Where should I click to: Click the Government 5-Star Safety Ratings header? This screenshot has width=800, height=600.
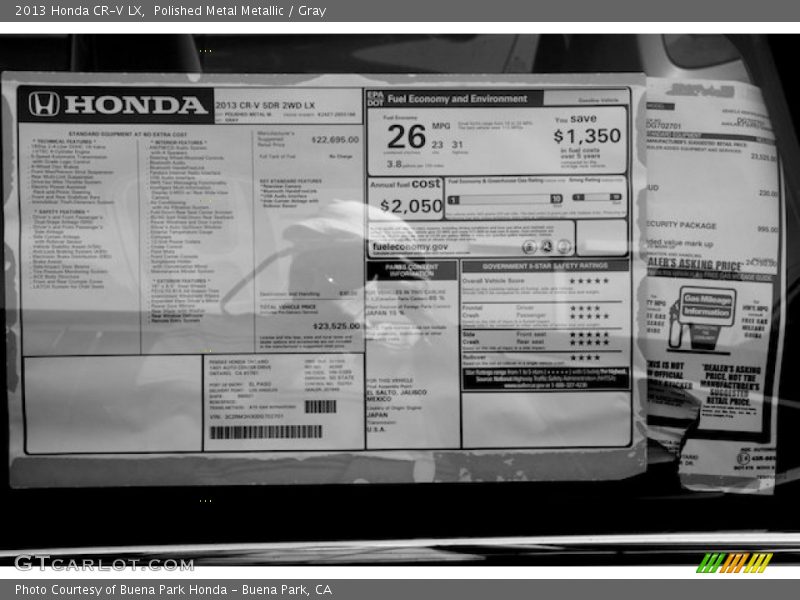pyautogui.click(x=545, y=266)
